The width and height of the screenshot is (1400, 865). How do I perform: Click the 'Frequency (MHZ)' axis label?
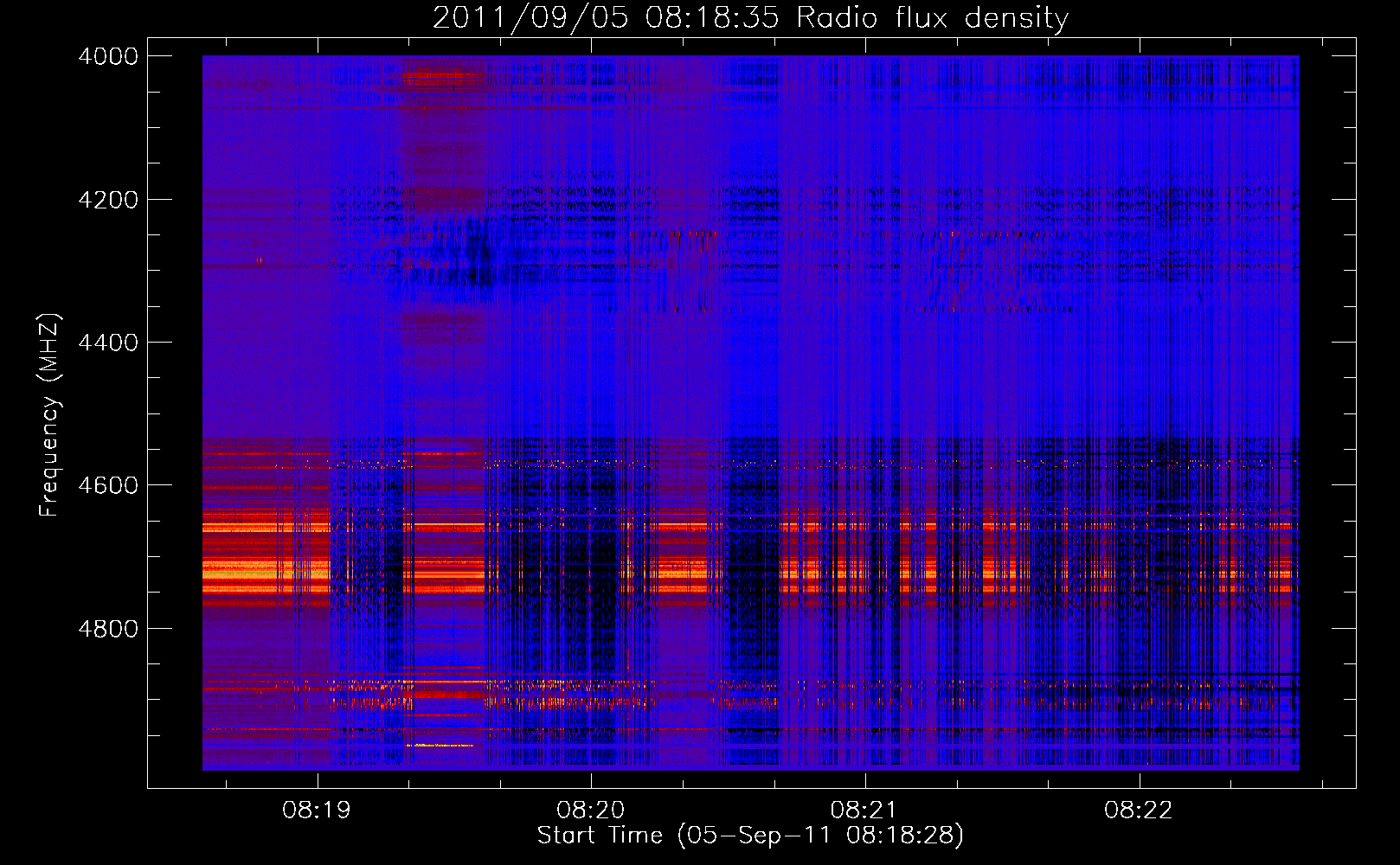point(49,415)
